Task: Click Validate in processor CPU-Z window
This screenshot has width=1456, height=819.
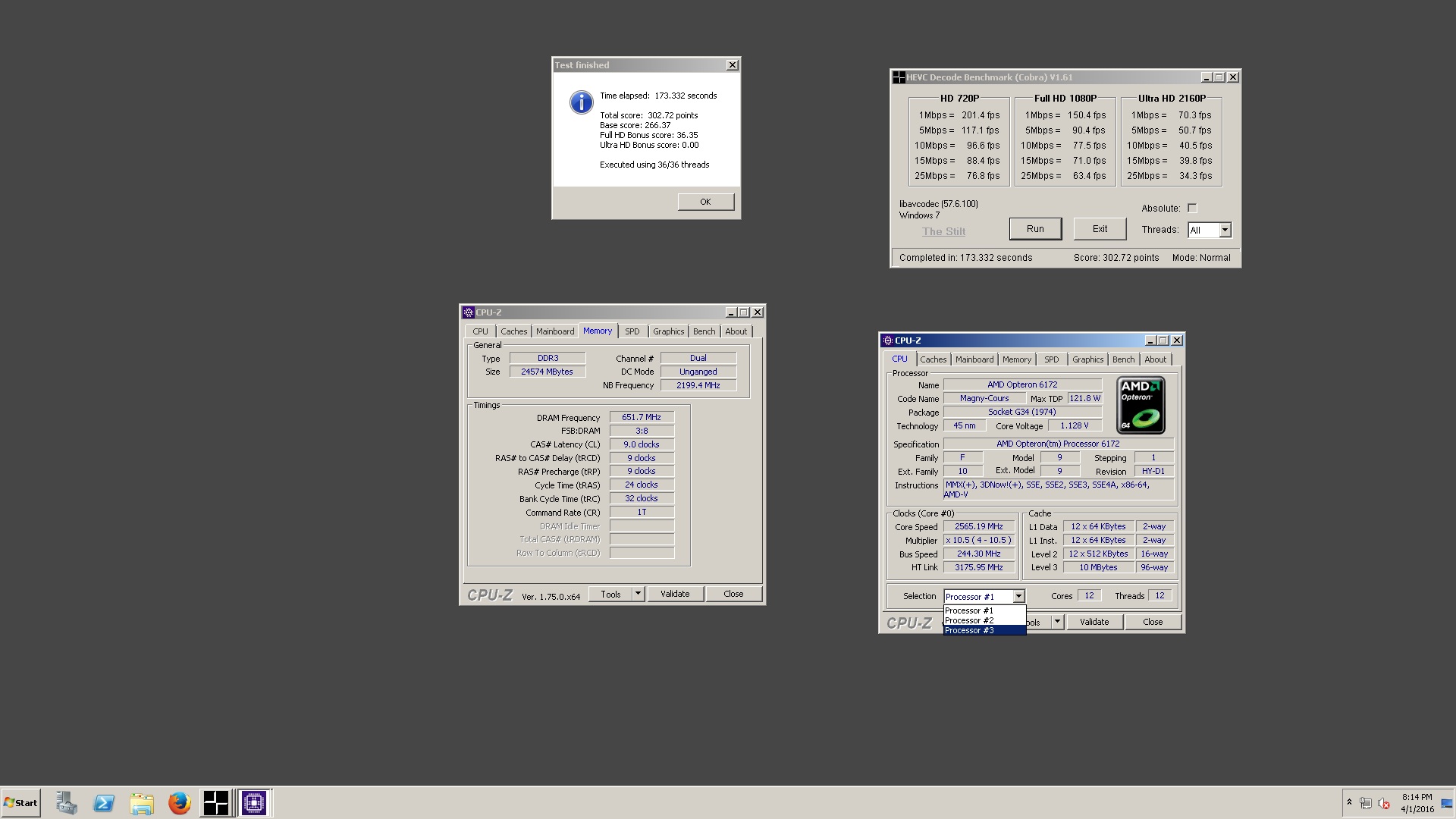Action: coord(1094,622)
